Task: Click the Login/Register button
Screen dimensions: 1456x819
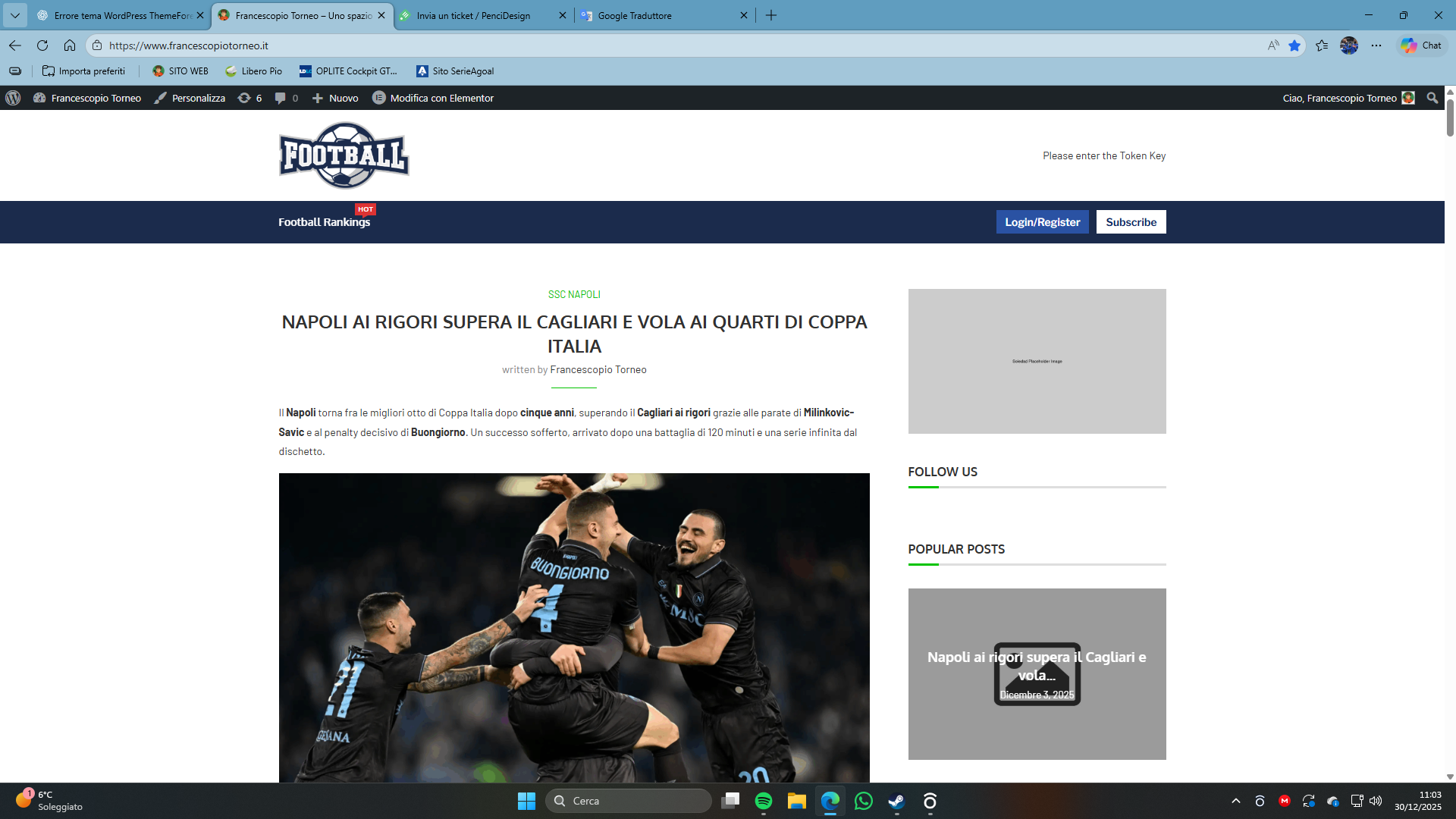Action: pos(1042,222)
